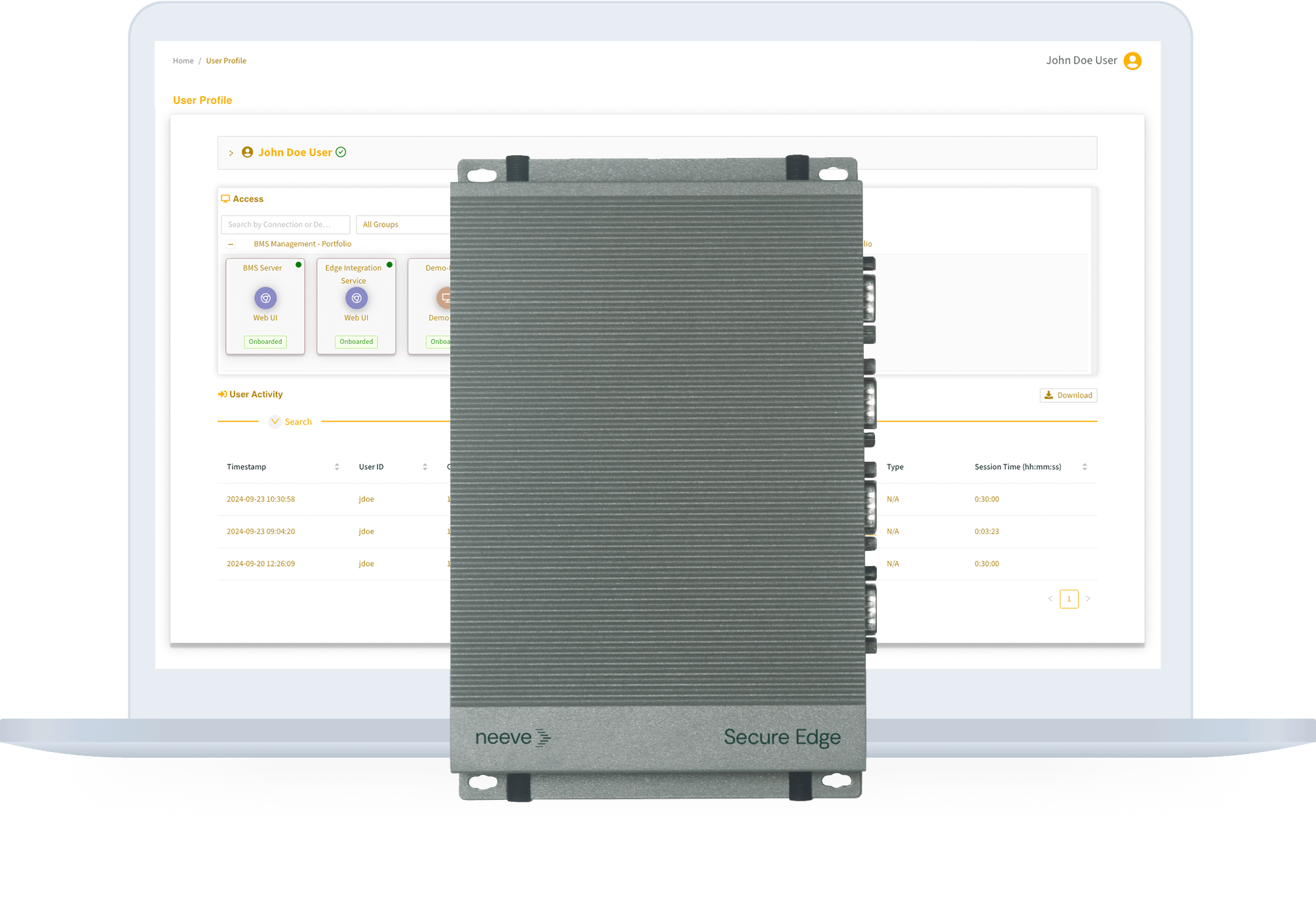Screen dimensions: 1316x908
Task: Click the Demo card monitor icon
Action: [444, 298]
